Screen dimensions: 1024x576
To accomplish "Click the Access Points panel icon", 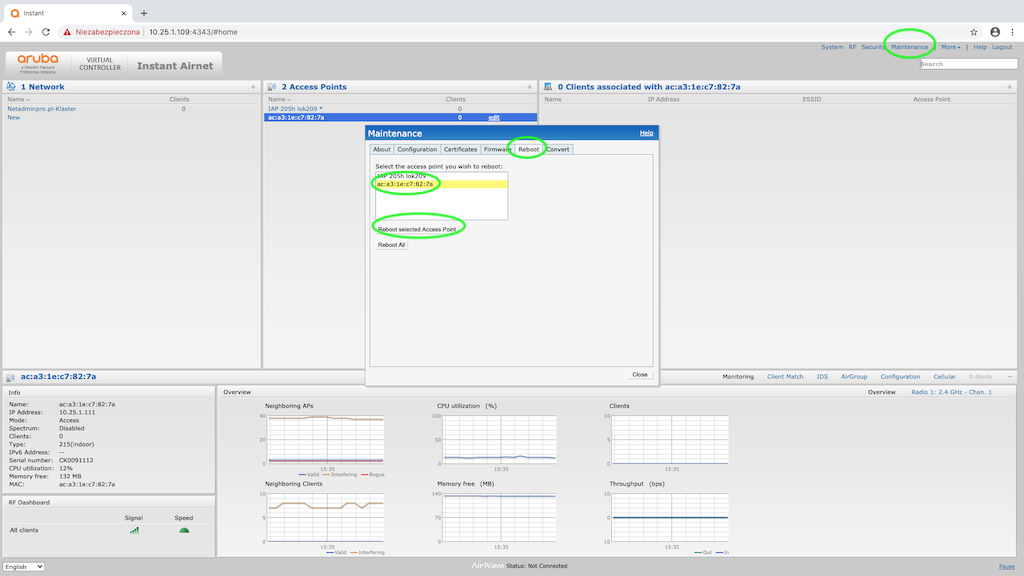I will click(x=272, y=87).
